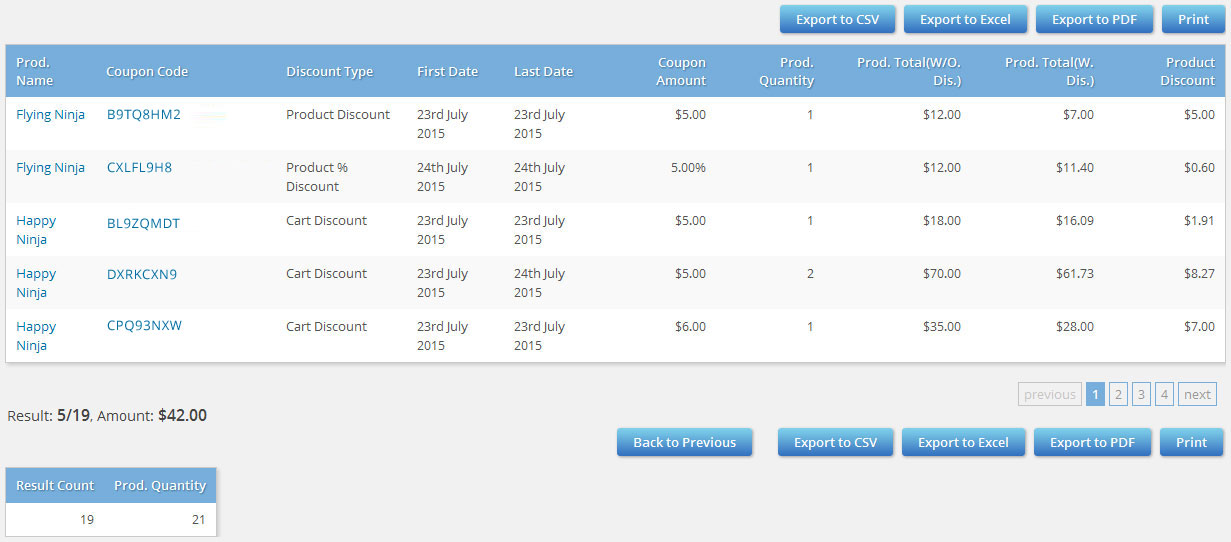The width and height of the screenshot is (1231, 542).
Task: Click the Coupon Code column header
Action: pos(147,71)
